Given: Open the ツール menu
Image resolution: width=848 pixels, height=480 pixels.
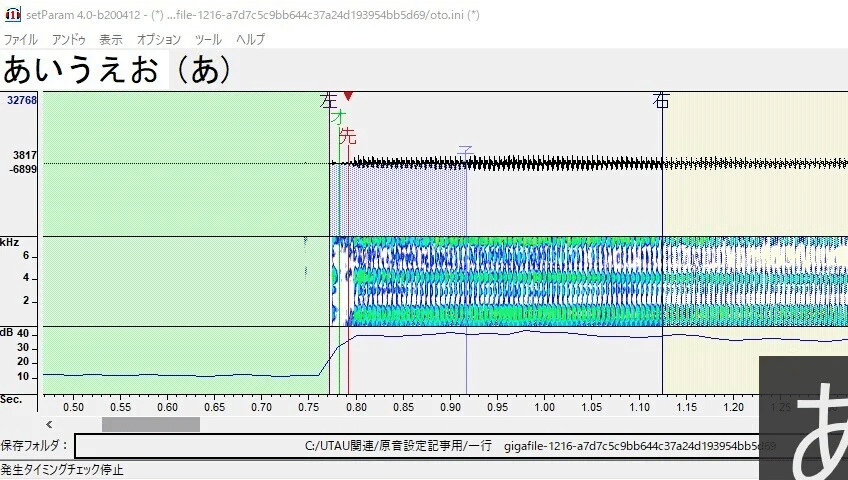Looking at the screenshot, I should tap(208, 39).
